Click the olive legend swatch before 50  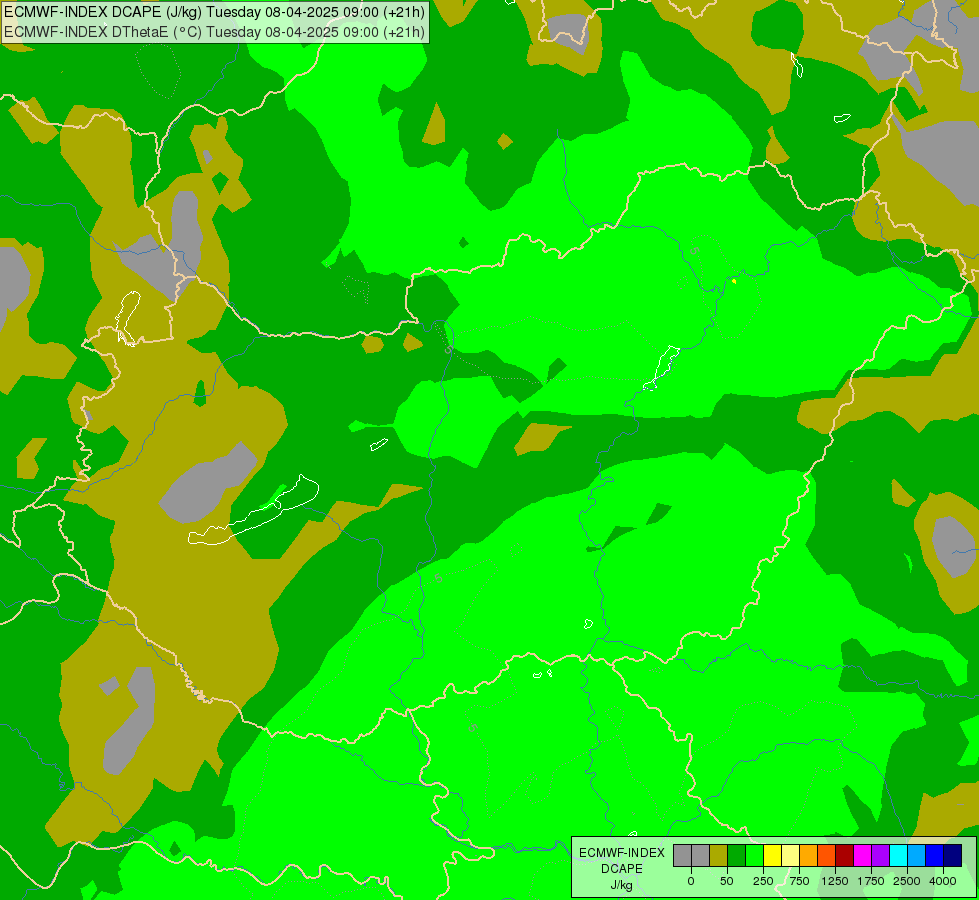[x=718, y=855]
